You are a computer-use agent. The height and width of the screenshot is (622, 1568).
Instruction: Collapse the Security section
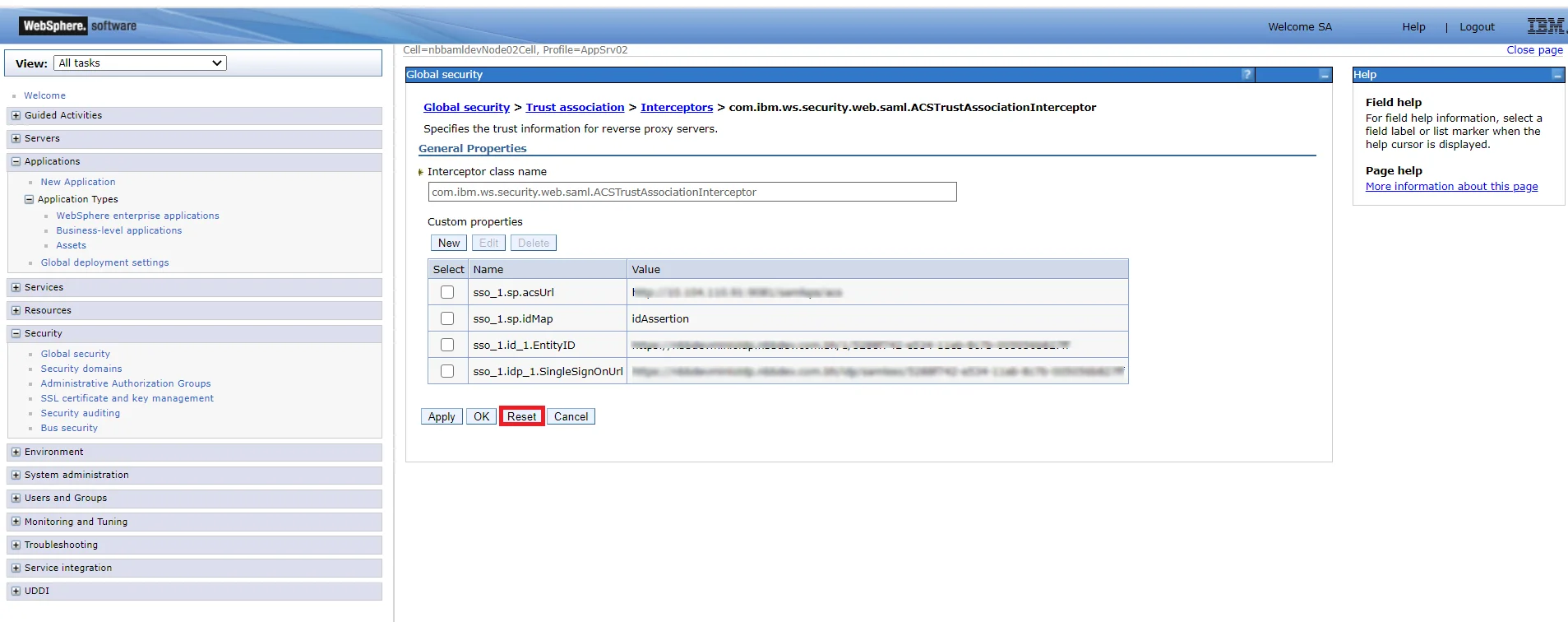pyautogui.click(x=16, y=334)
